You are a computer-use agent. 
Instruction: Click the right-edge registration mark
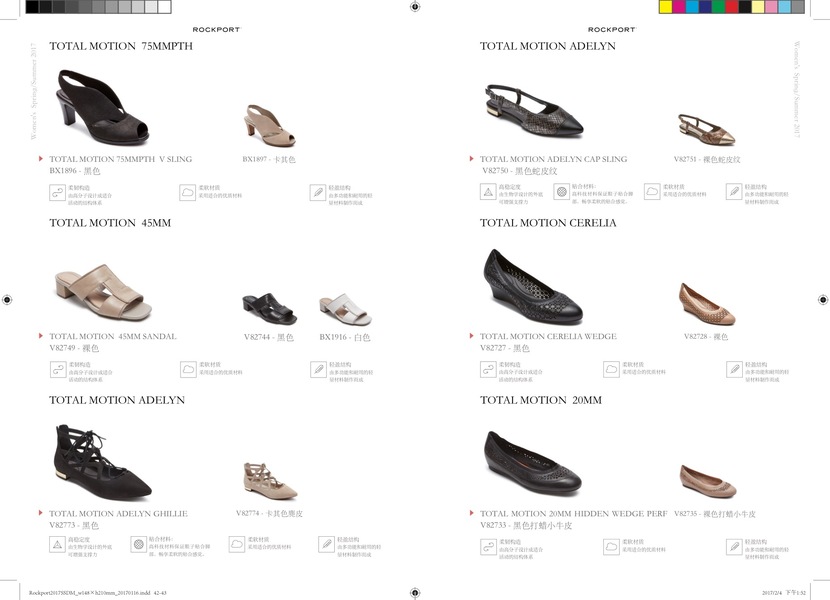pos(823,300)
